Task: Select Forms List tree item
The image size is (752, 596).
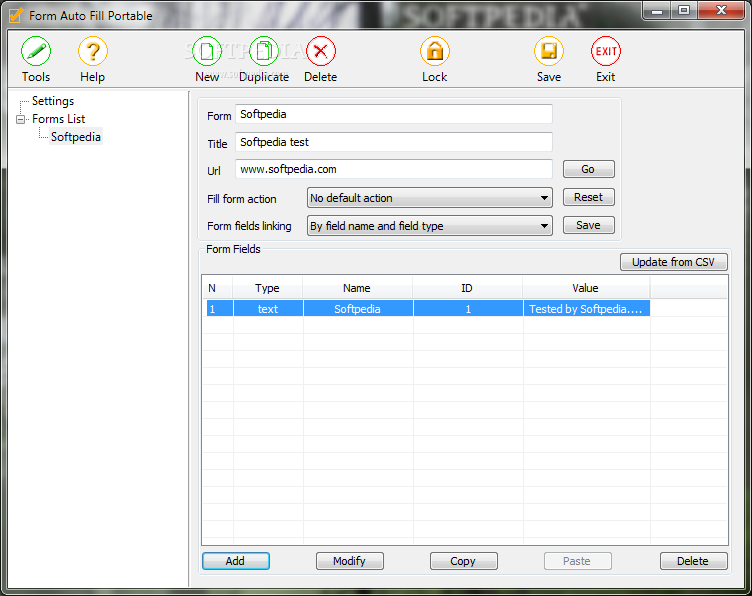Action: pos(59,119)
